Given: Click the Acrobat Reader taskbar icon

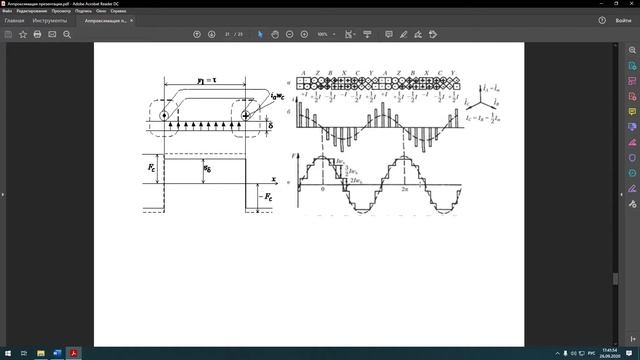Looking at the screenshot, I should (73, 353).
